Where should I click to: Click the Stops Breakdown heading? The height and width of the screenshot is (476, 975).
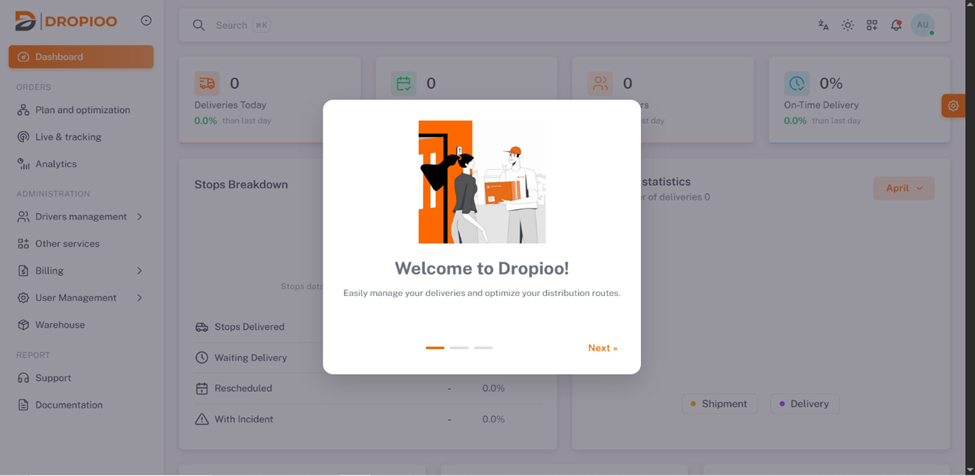tap(241, 185)
